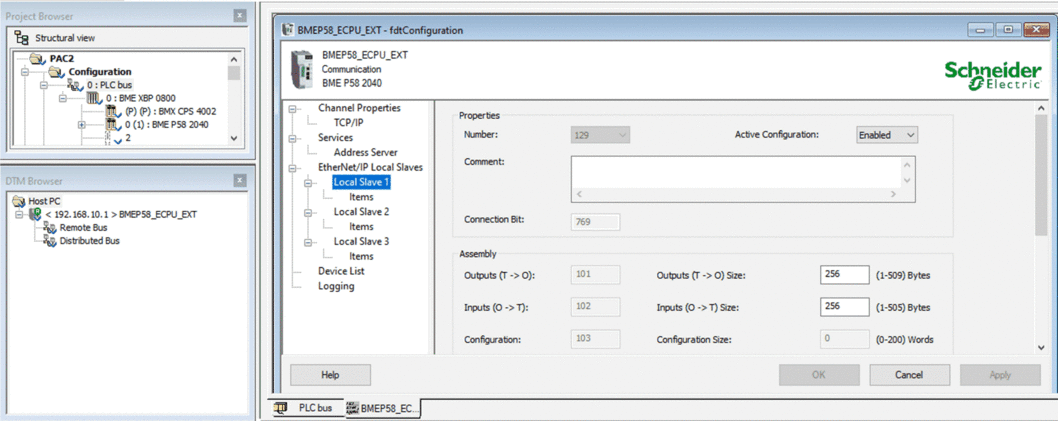Click the OK button
Screen dimensions: 1058x421
click(x=818, y=375)
